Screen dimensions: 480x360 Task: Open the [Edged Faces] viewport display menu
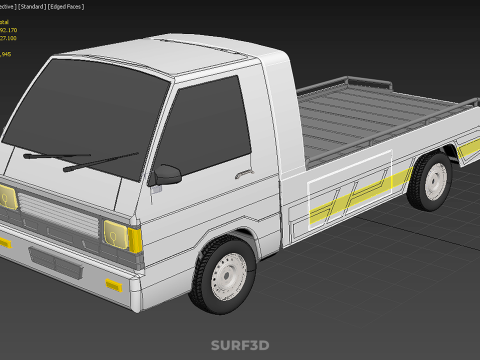(x=66, y=7)
